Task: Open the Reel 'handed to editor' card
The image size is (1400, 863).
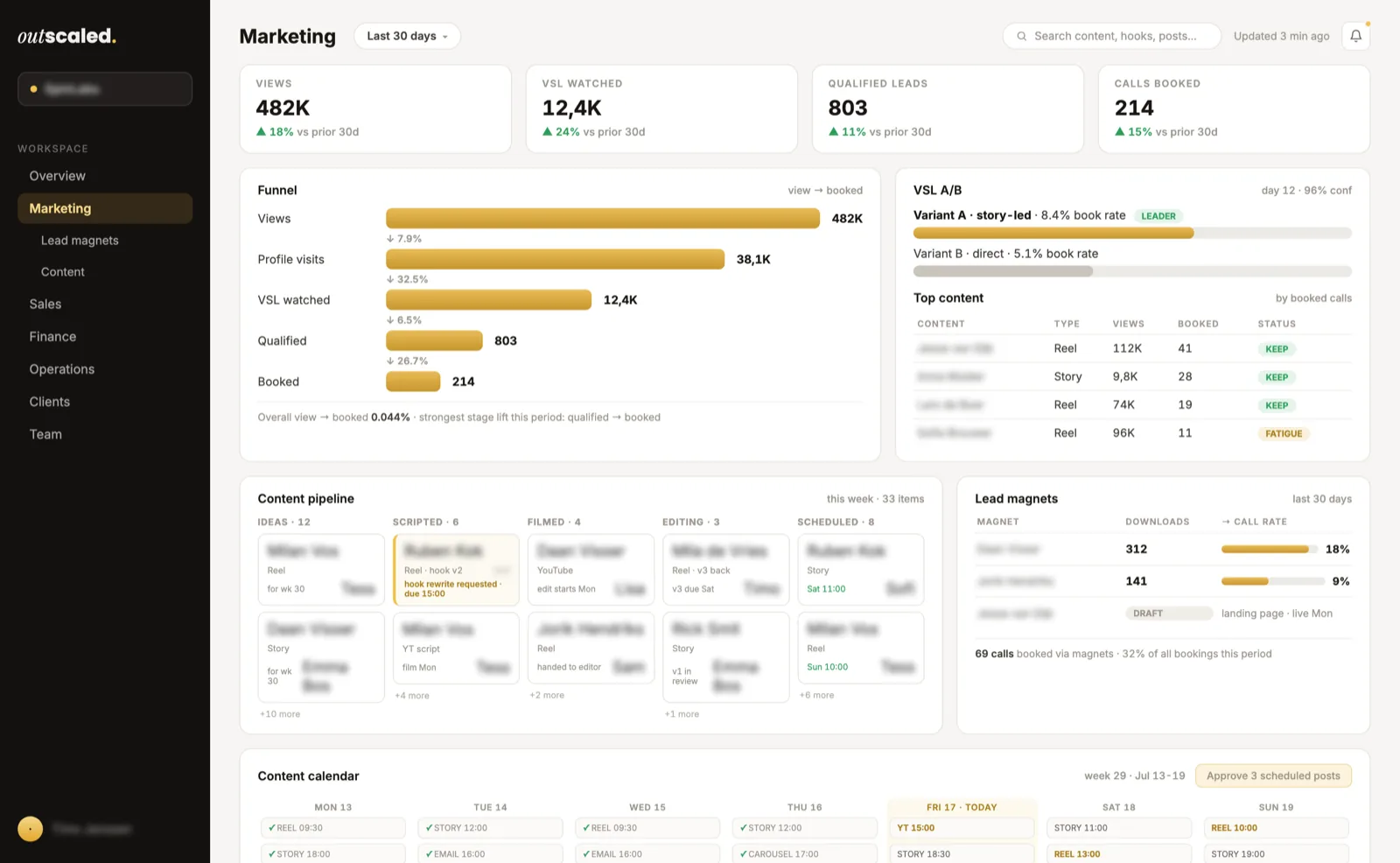Action: click(x=591, y=649)
